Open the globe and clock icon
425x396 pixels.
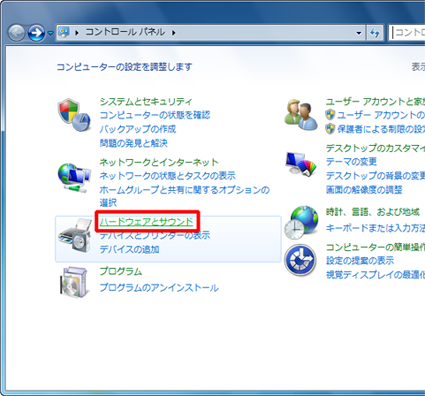(301, 222)
